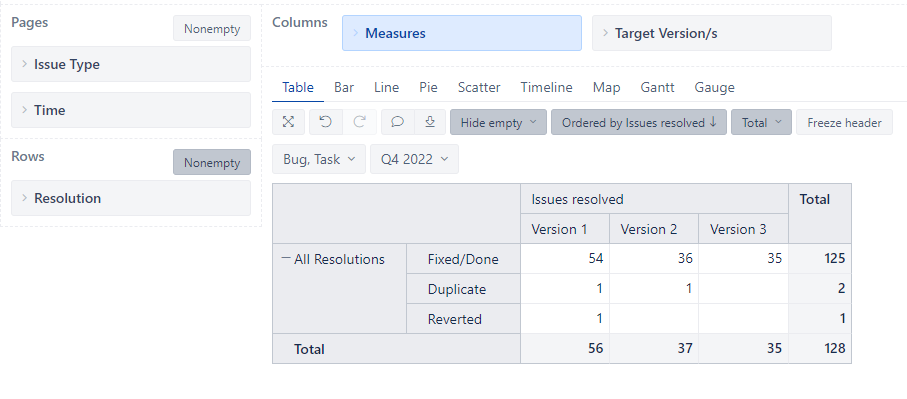Click the cell with value 36

point(654,258)
